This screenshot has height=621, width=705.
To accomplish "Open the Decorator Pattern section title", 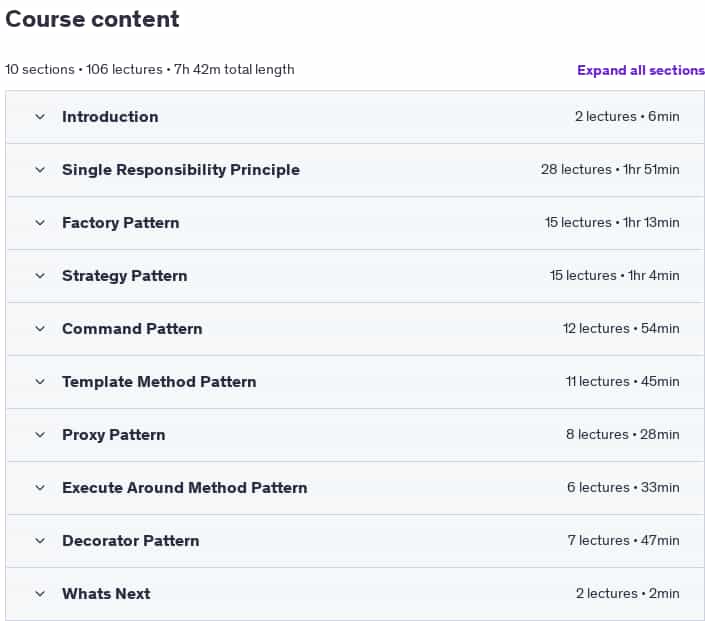I will coord(131,541).
